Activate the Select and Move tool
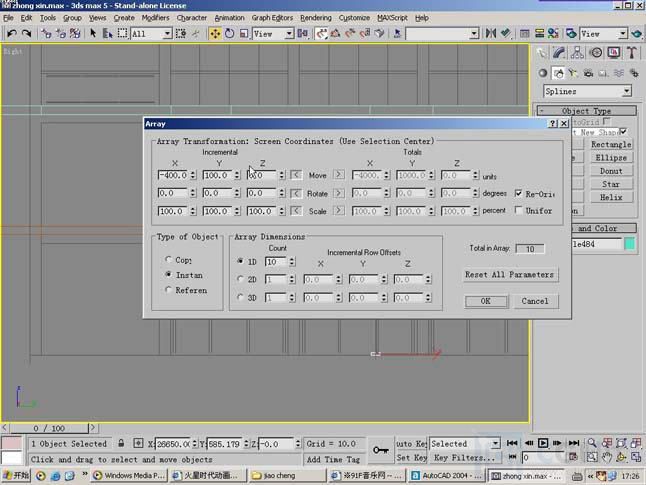Screen dimensions: 646x485 [x=215, y=33]
